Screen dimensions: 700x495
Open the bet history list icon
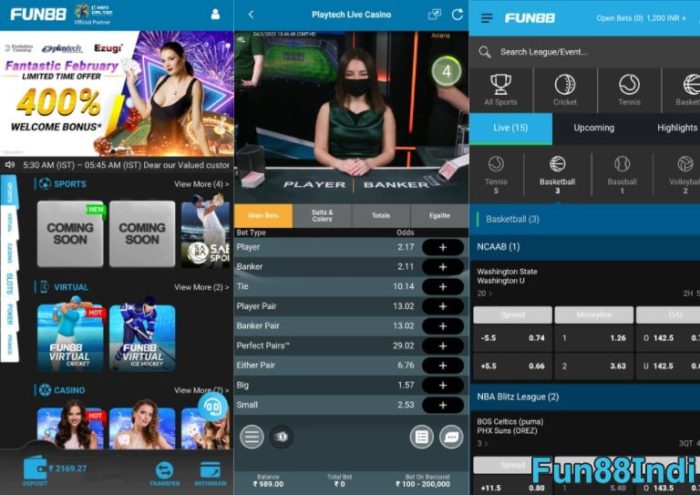[421, 437]
